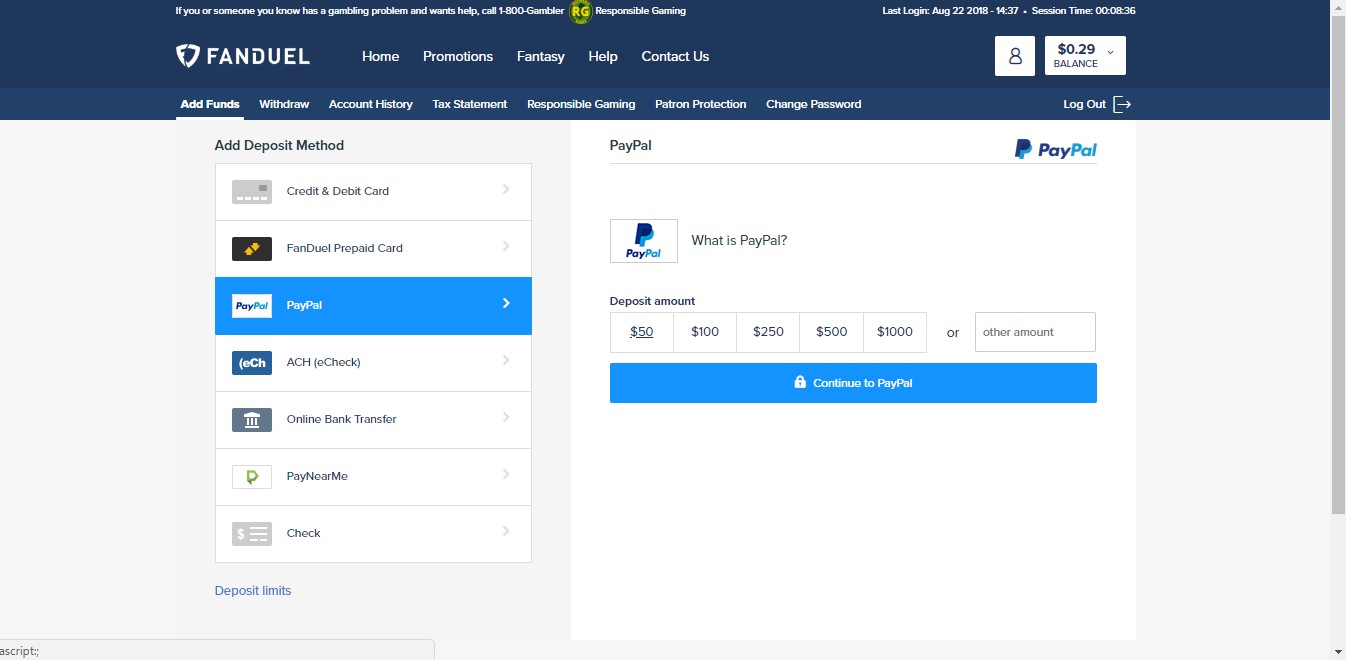Click the Responsible Gaming RG badge

pos(580,12)
